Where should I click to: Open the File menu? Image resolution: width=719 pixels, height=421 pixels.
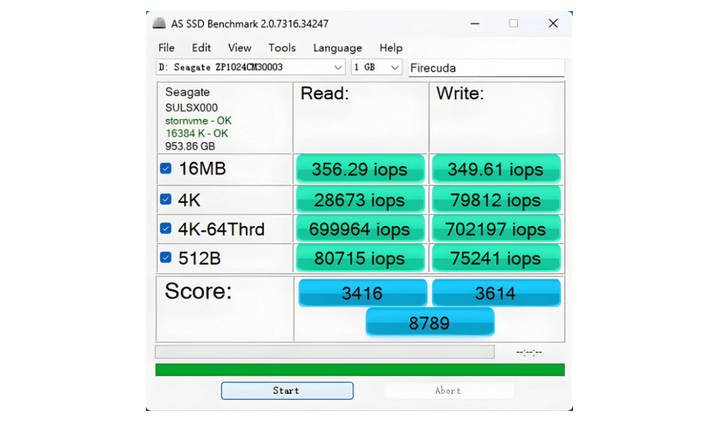tap(166, 48)
